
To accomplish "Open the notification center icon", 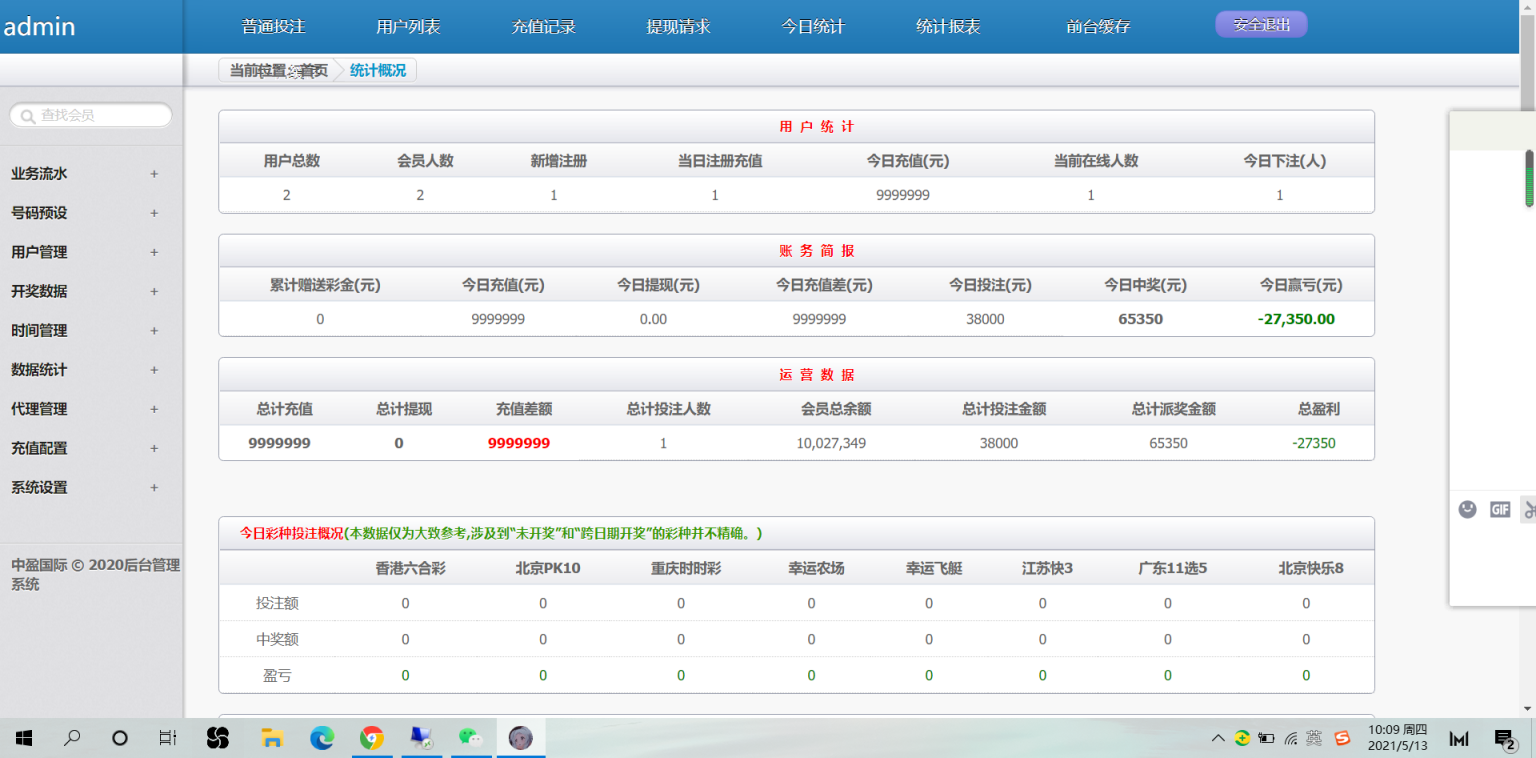I will (x=1505, y=739).
